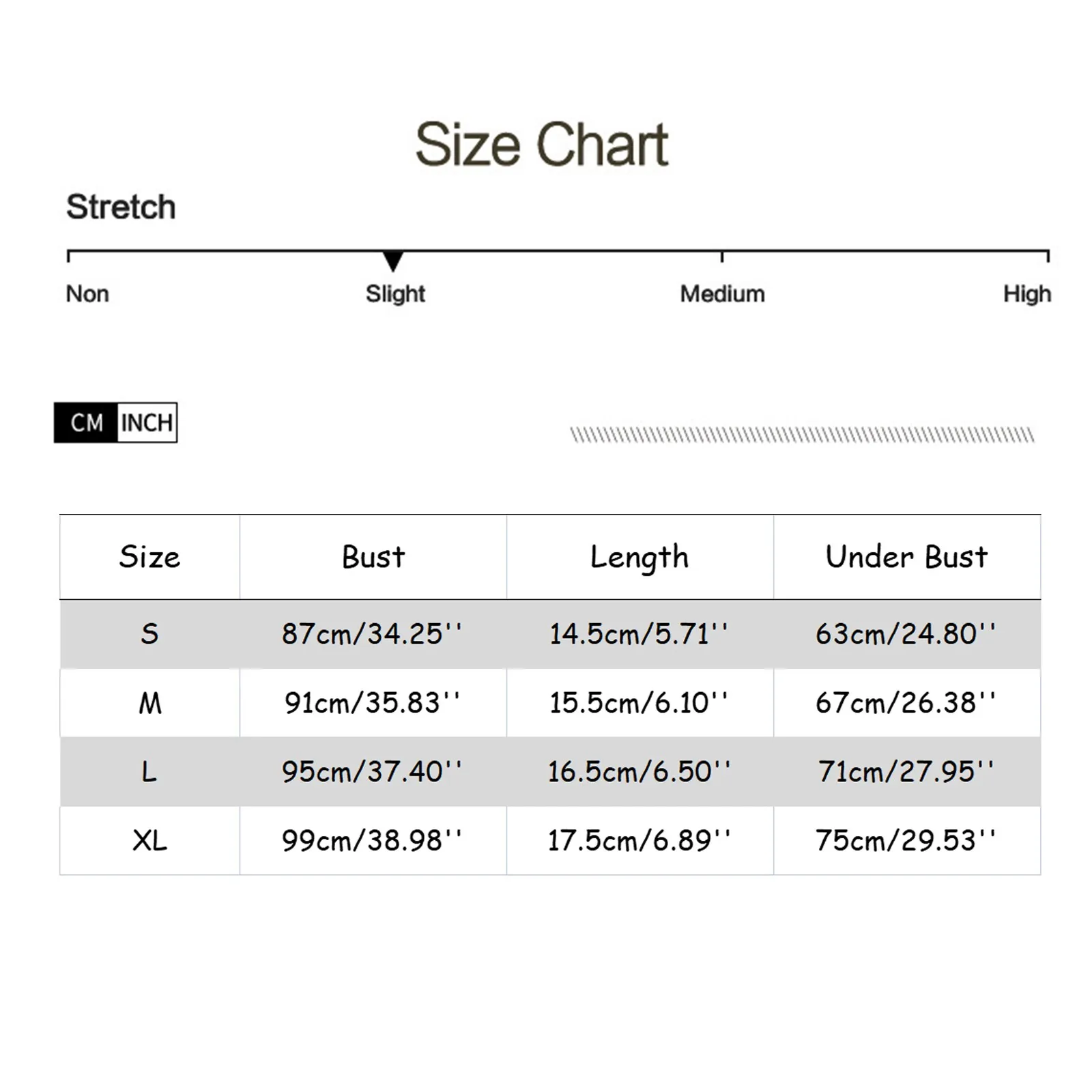Click the 15.5cm/6.10'' length cell
1092x1092 pixels.
click(639, 703)
